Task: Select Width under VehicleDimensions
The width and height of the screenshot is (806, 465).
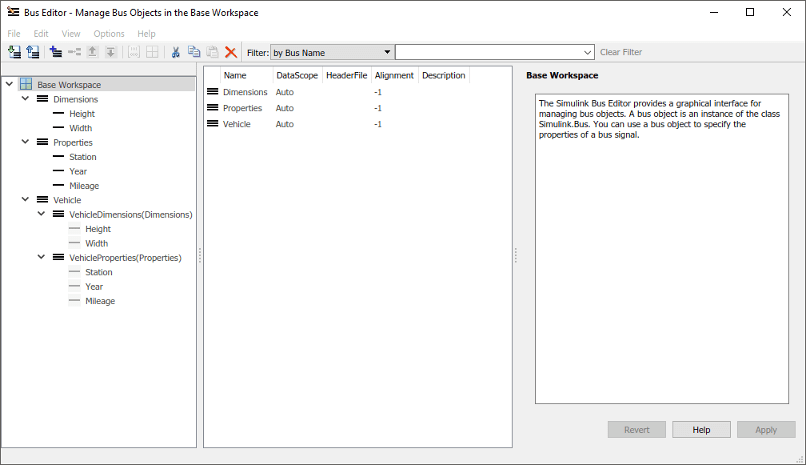Action: pos(97,243)
